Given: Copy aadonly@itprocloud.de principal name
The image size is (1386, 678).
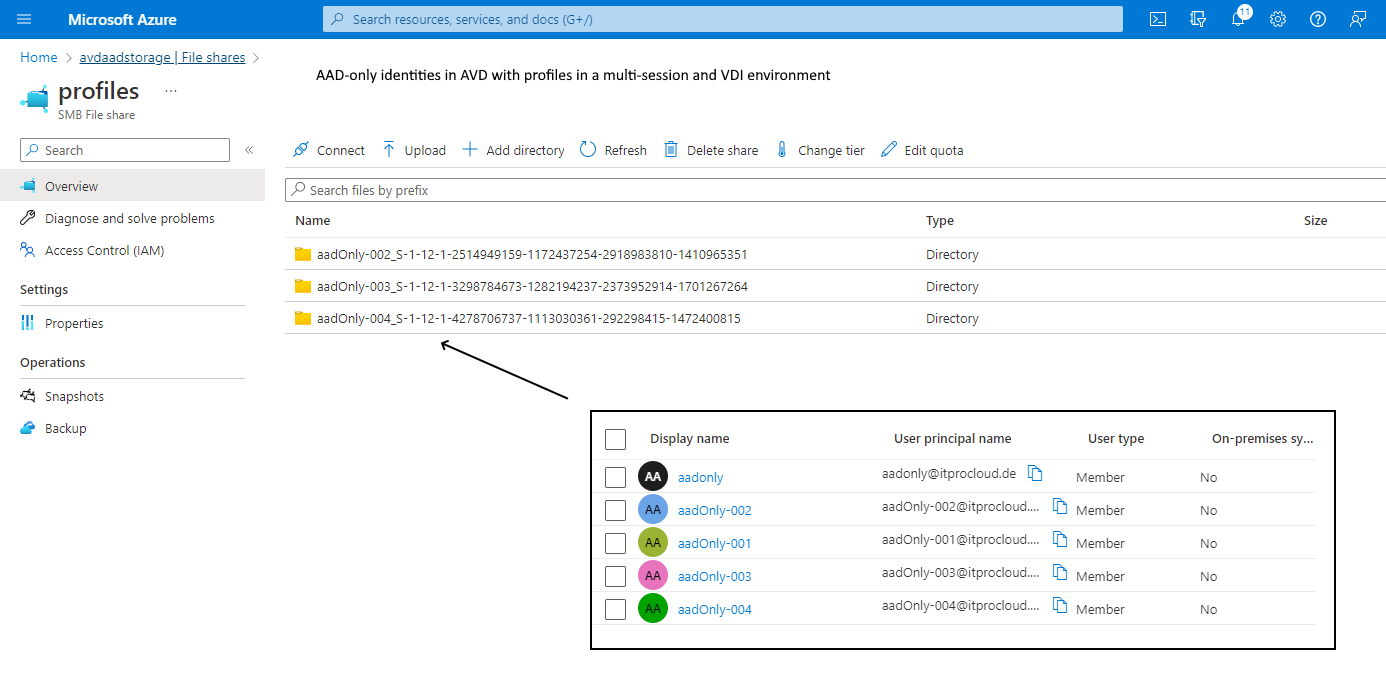Looking at the screenshot, I should click(x=1036, y=474).
